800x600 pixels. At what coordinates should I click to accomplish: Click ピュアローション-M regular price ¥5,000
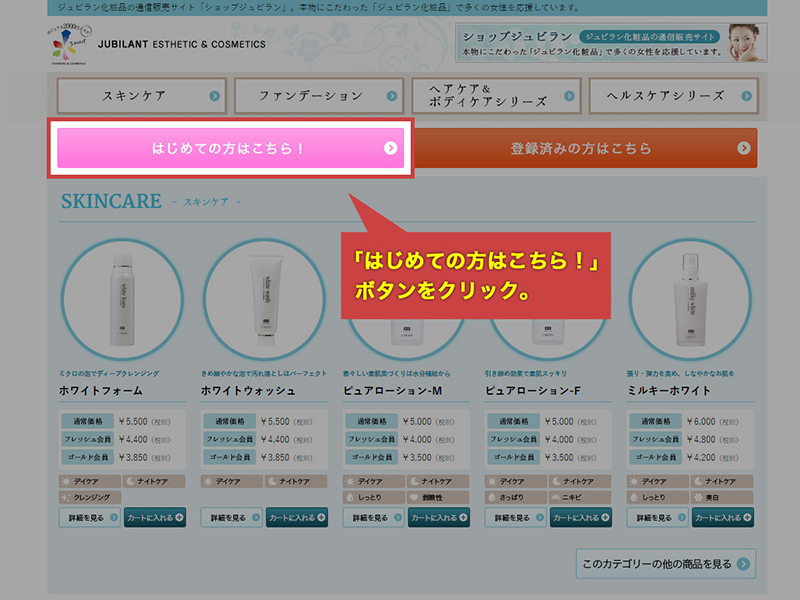pyautogui.click(x=417, y=421)
